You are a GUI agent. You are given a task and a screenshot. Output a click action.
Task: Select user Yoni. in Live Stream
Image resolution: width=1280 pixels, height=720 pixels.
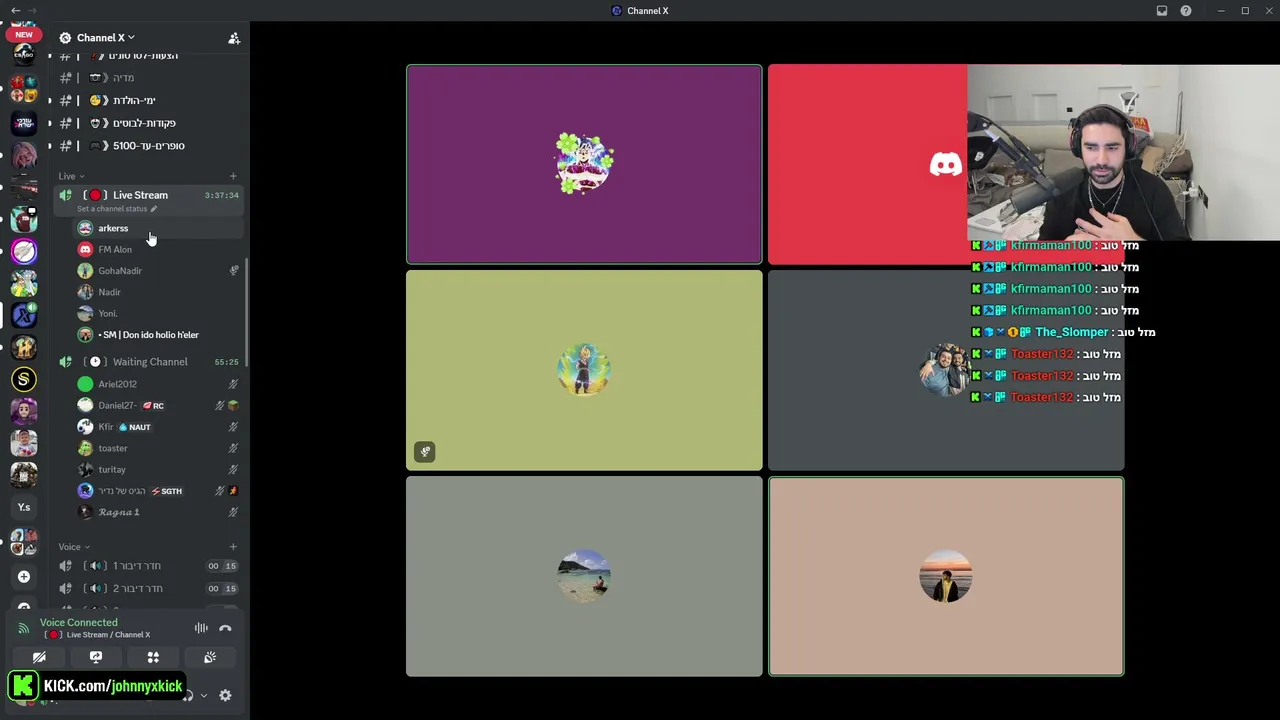click(160, 314)
